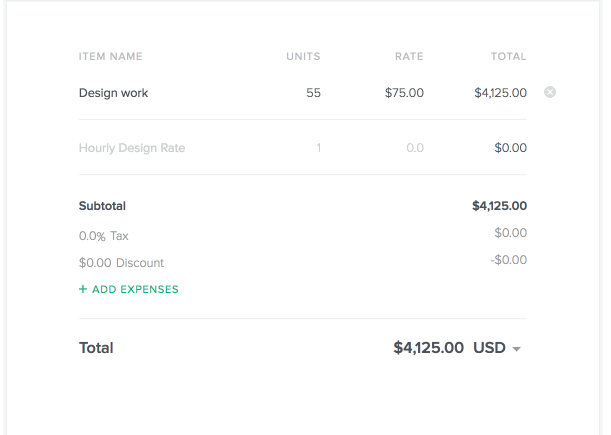Click the Add Expenses link
Viewport: 611px width, 435px height.
(x=129, y=289)
